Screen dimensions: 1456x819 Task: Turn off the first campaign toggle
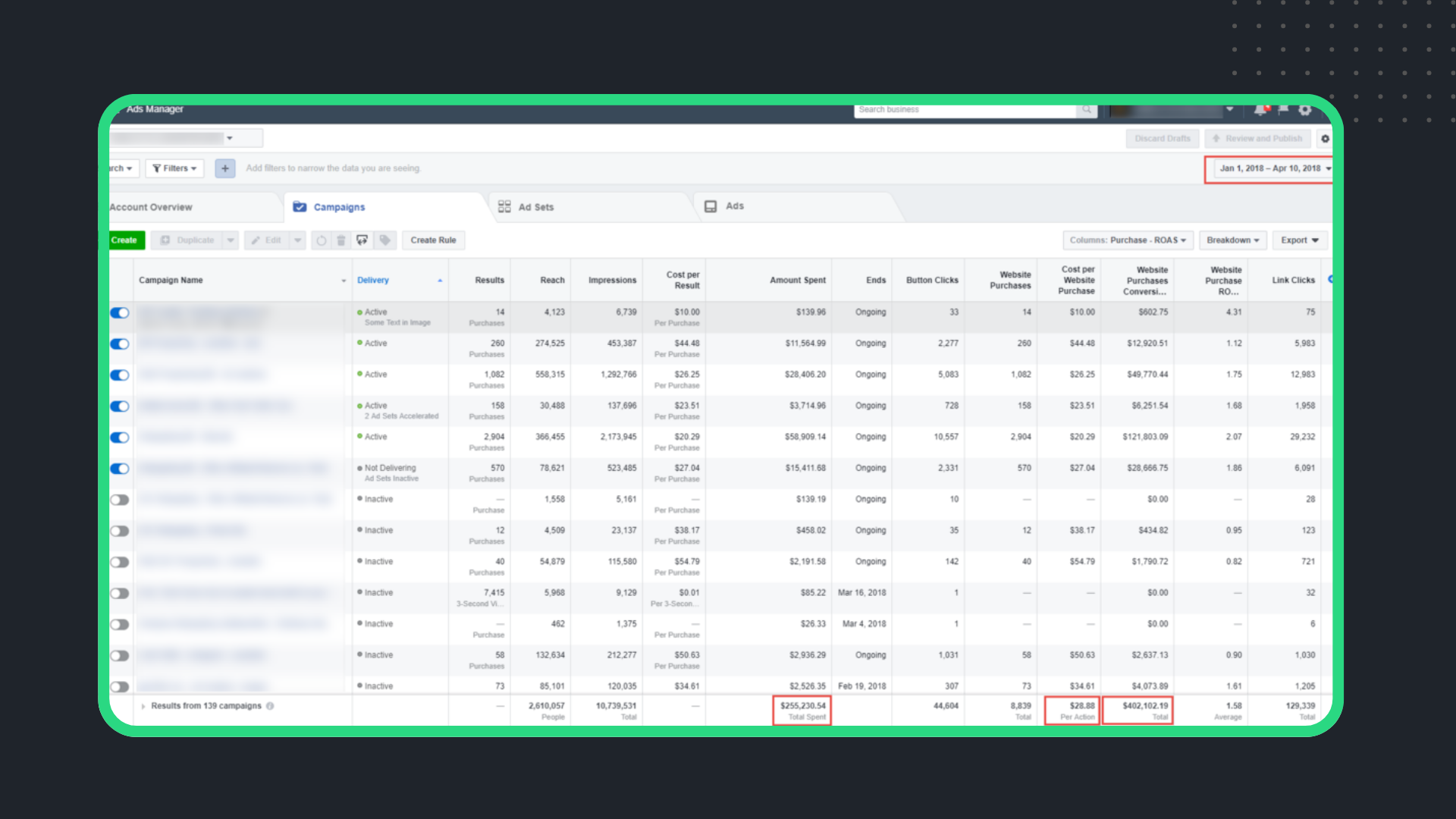(120, 312)
